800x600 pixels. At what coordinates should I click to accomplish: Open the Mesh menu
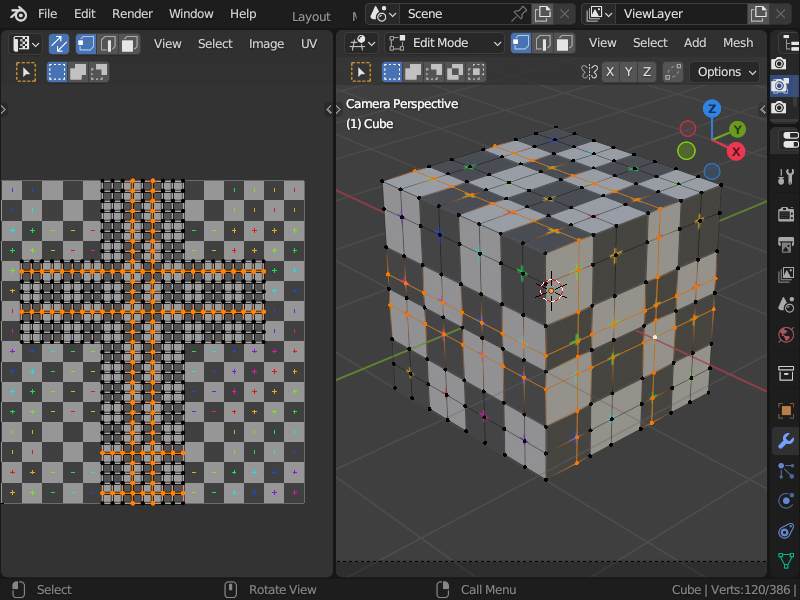click(738, 43)
